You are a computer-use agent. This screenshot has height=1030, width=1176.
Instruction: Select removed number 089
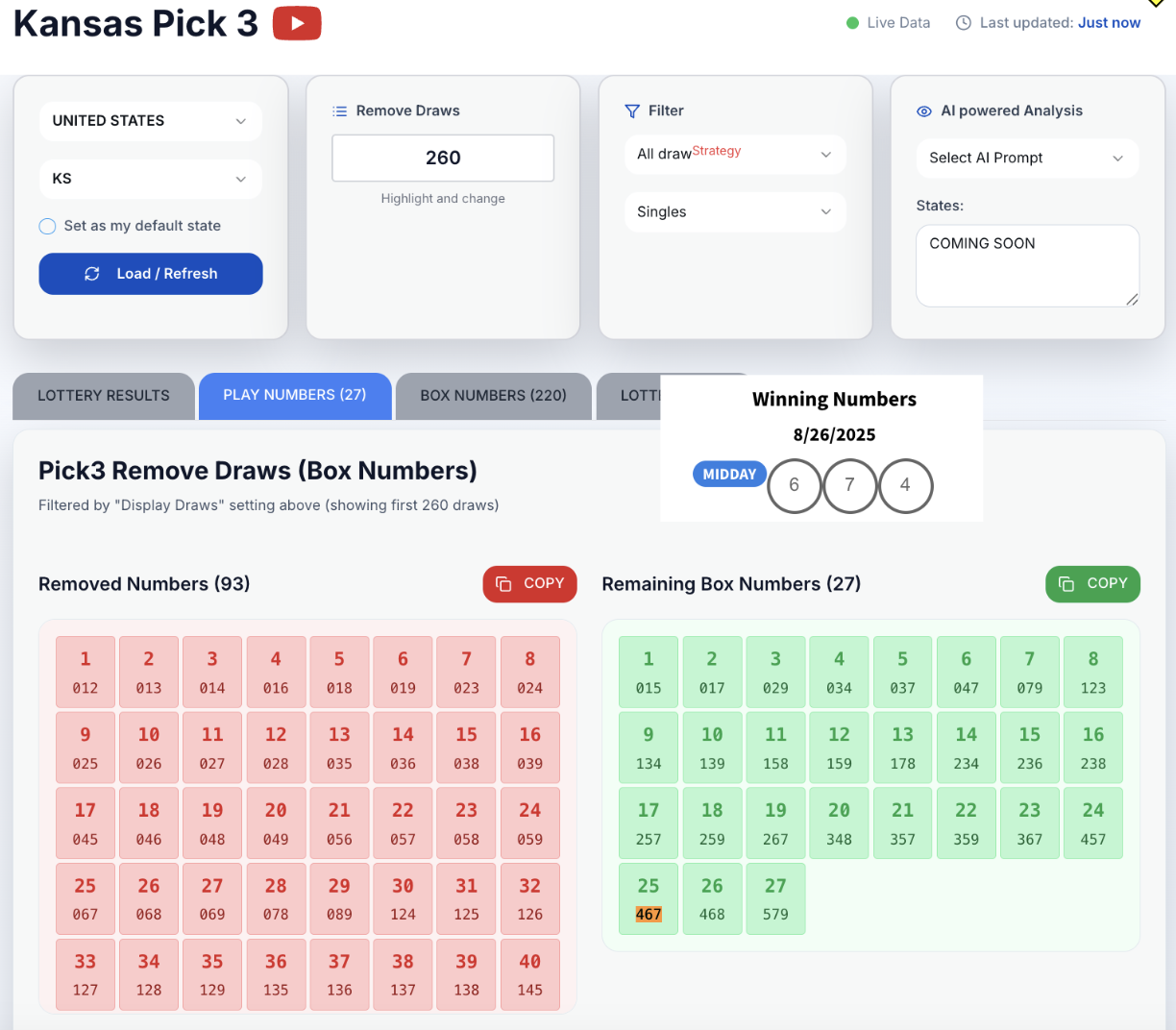[339, 899]
